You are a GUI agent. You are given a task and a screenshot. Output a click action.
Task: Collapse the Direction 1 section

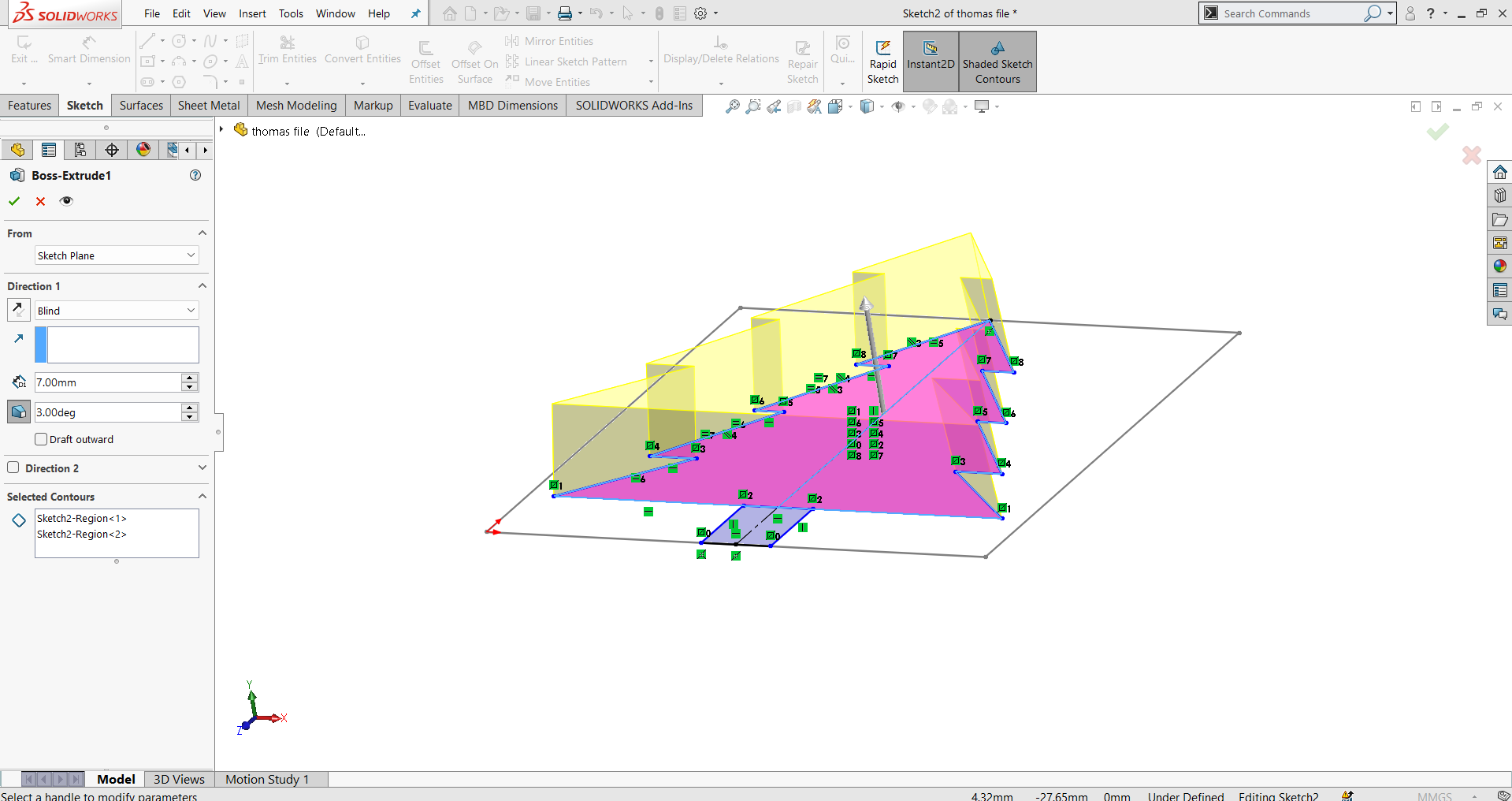point(202,286)
